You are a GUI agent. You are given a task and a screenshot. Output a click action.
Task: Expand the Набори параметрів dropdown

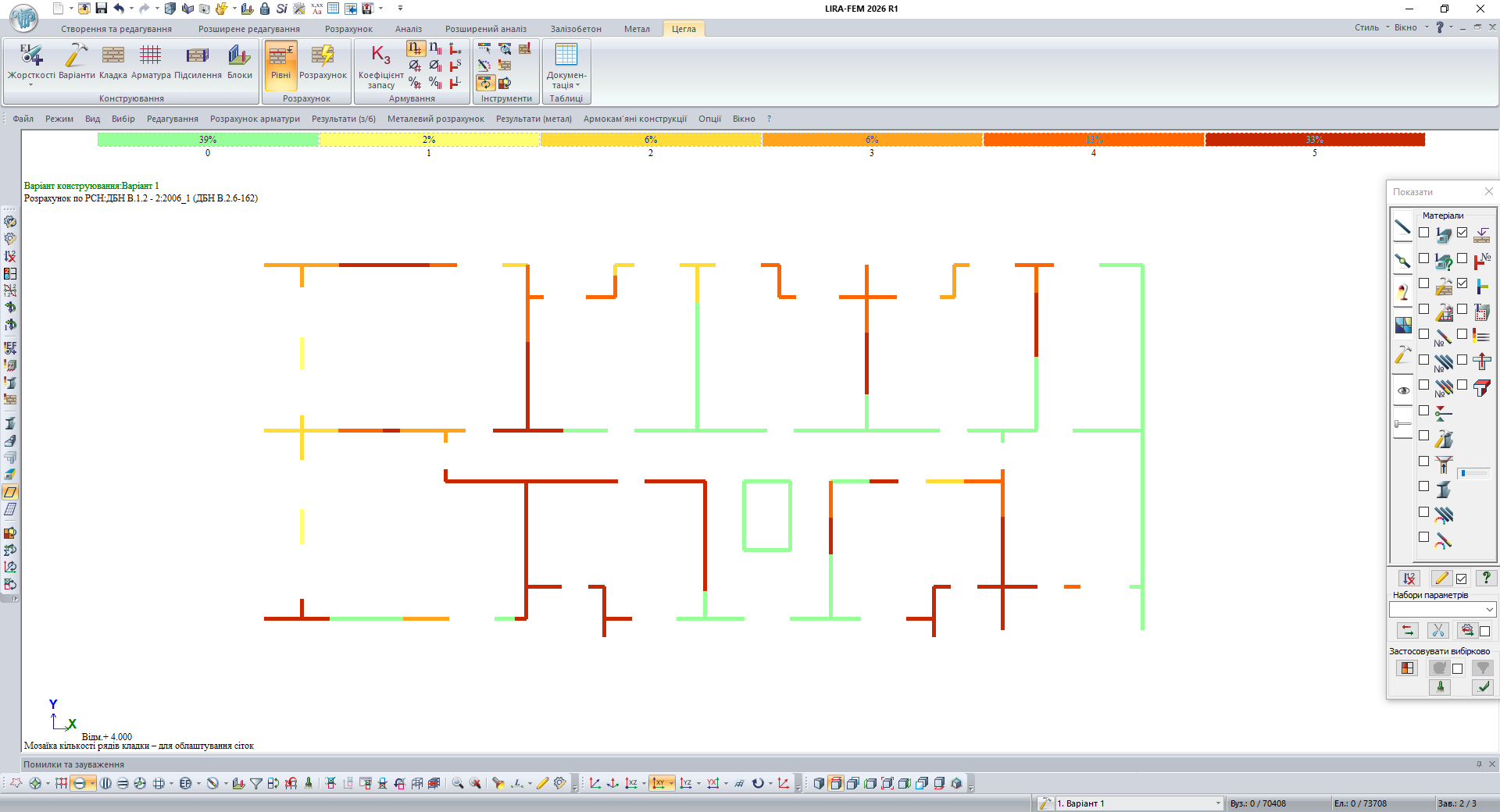click(x=1489, y=609)
